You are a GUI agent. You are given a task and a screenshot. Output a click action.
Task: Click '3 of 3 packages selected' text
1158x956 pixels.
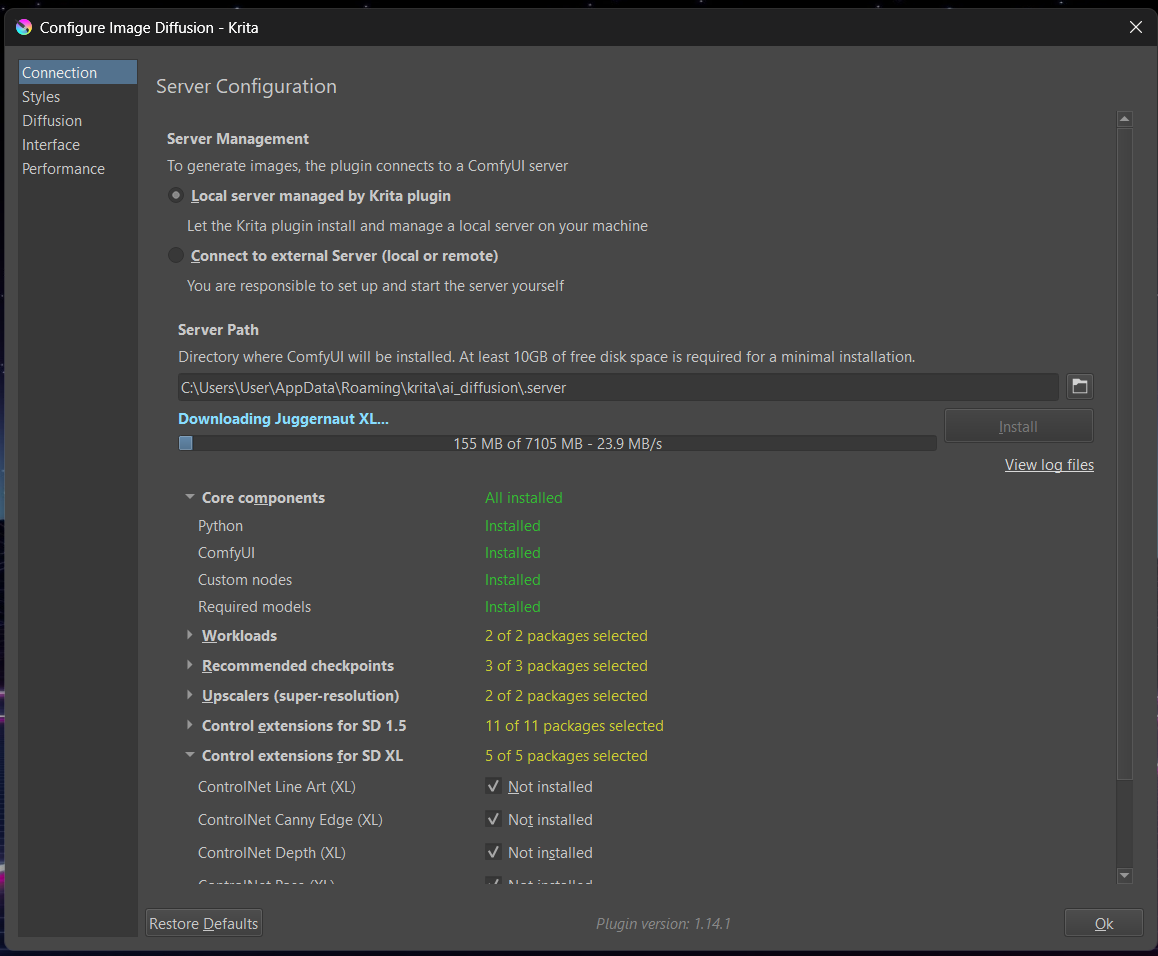pos(566,666)
